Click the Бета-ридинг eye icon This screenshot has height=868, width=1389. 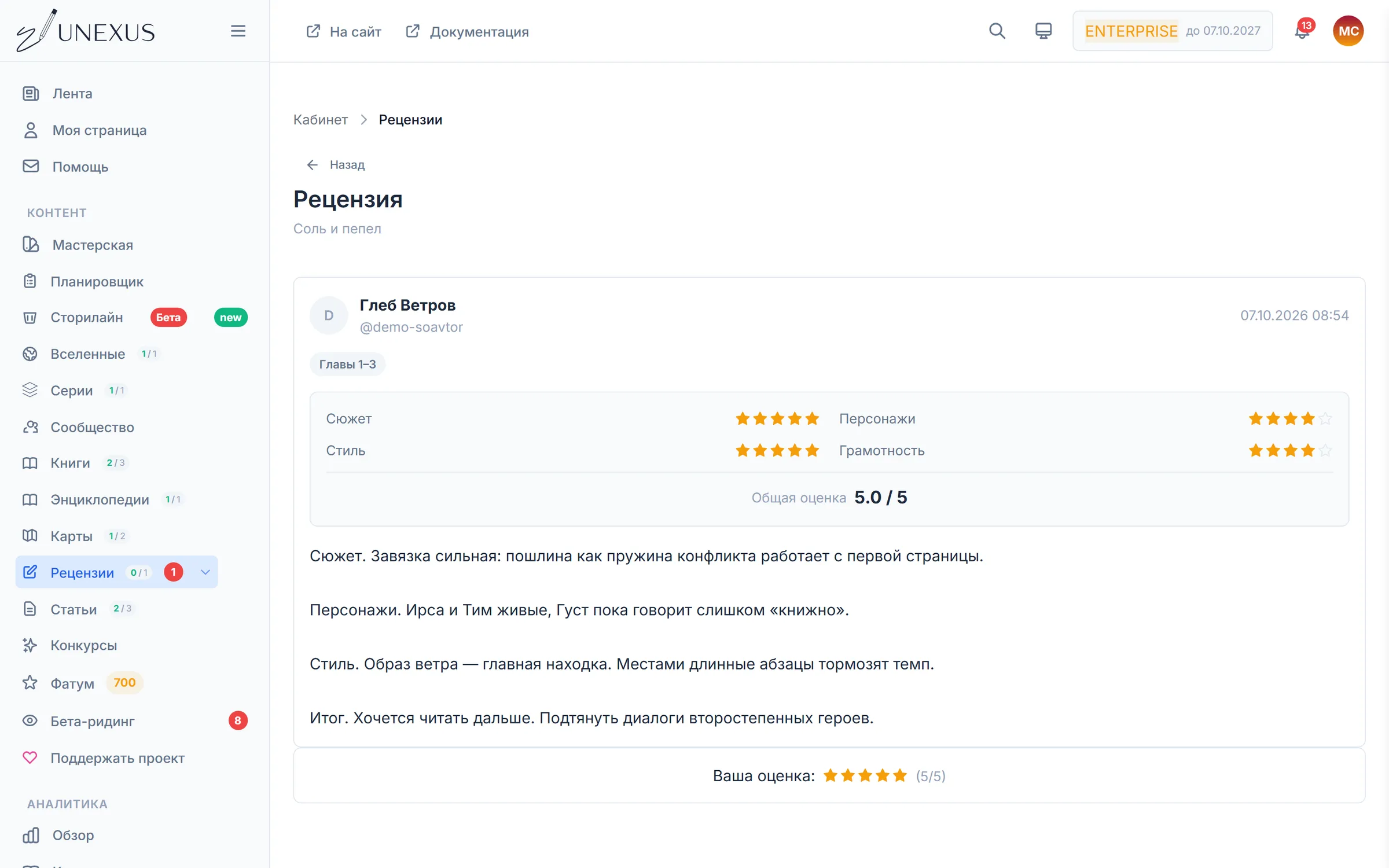30,721
